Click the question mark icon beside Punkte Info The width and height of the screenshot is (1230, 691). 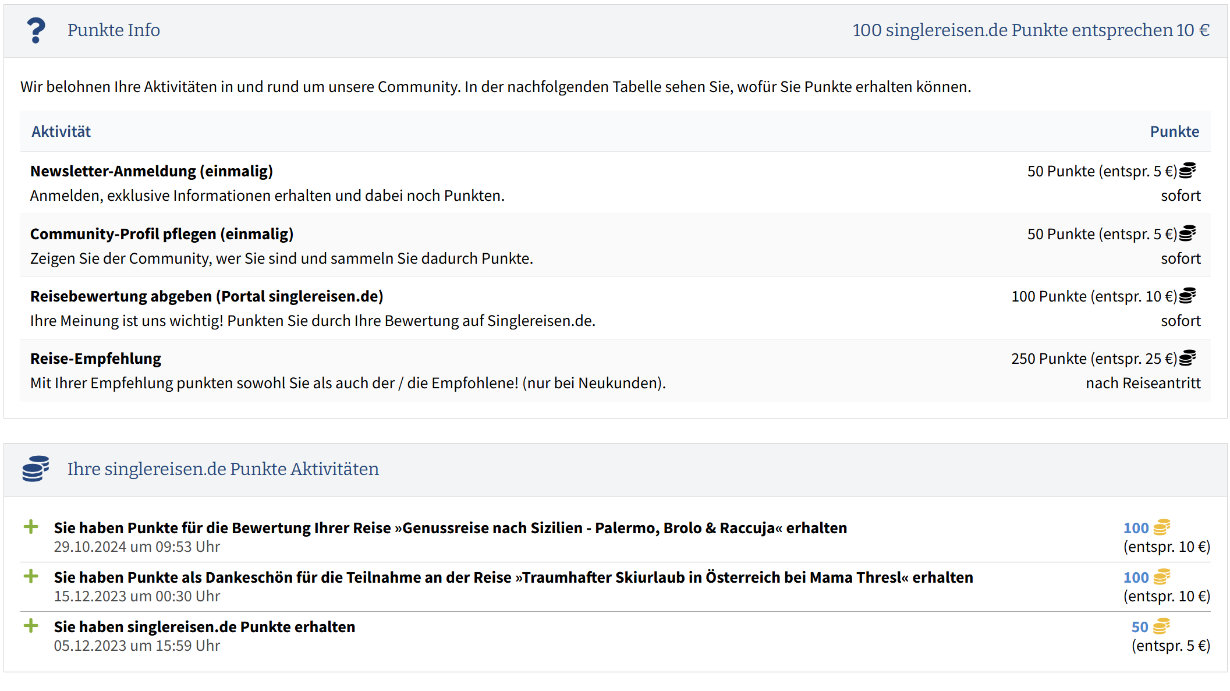tap(36, 30)
